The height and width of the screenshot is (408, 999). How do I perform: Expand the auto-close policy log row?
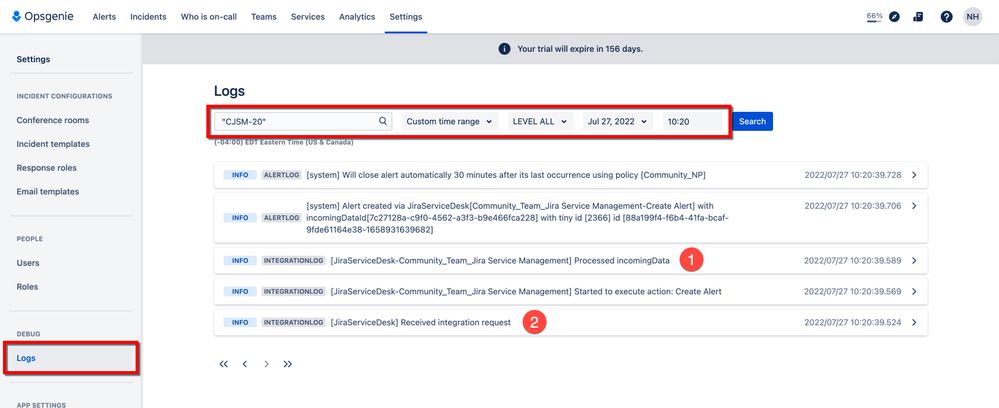pos(914,175)
